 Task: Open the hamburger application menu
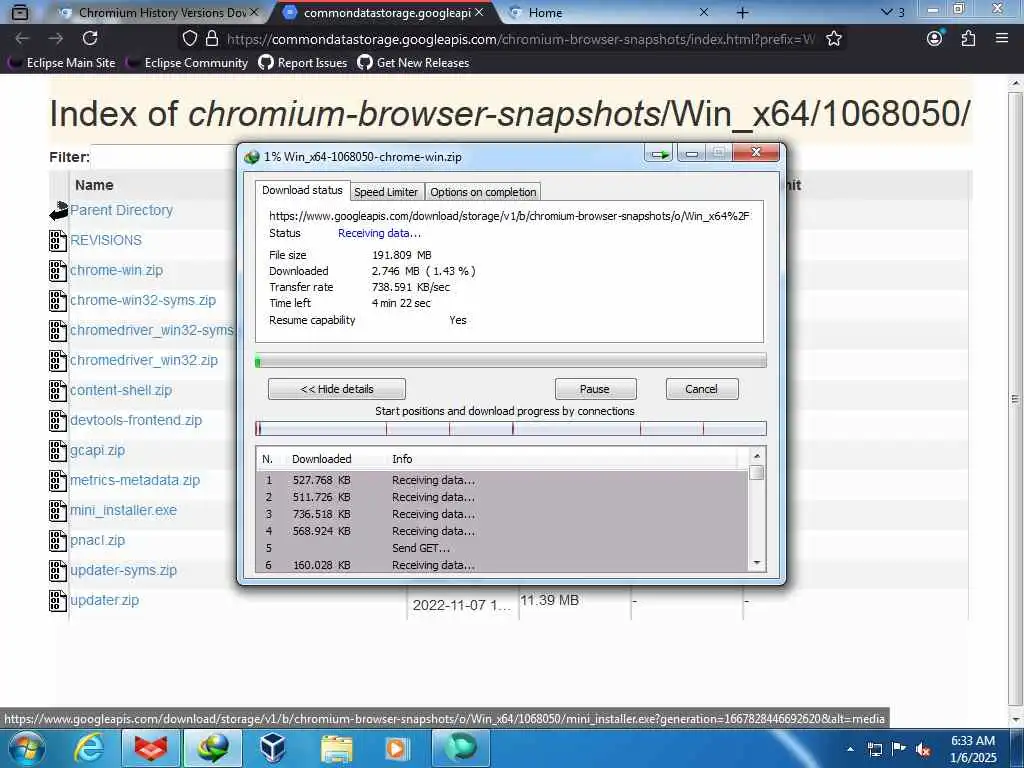point(1002,39)
